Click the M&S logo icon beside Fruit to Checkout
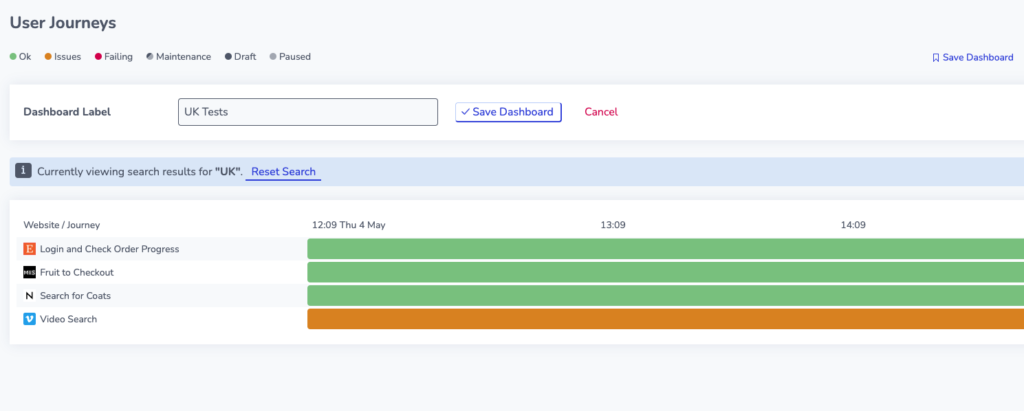The image size is (1024, 411). [x=29, y=272]
